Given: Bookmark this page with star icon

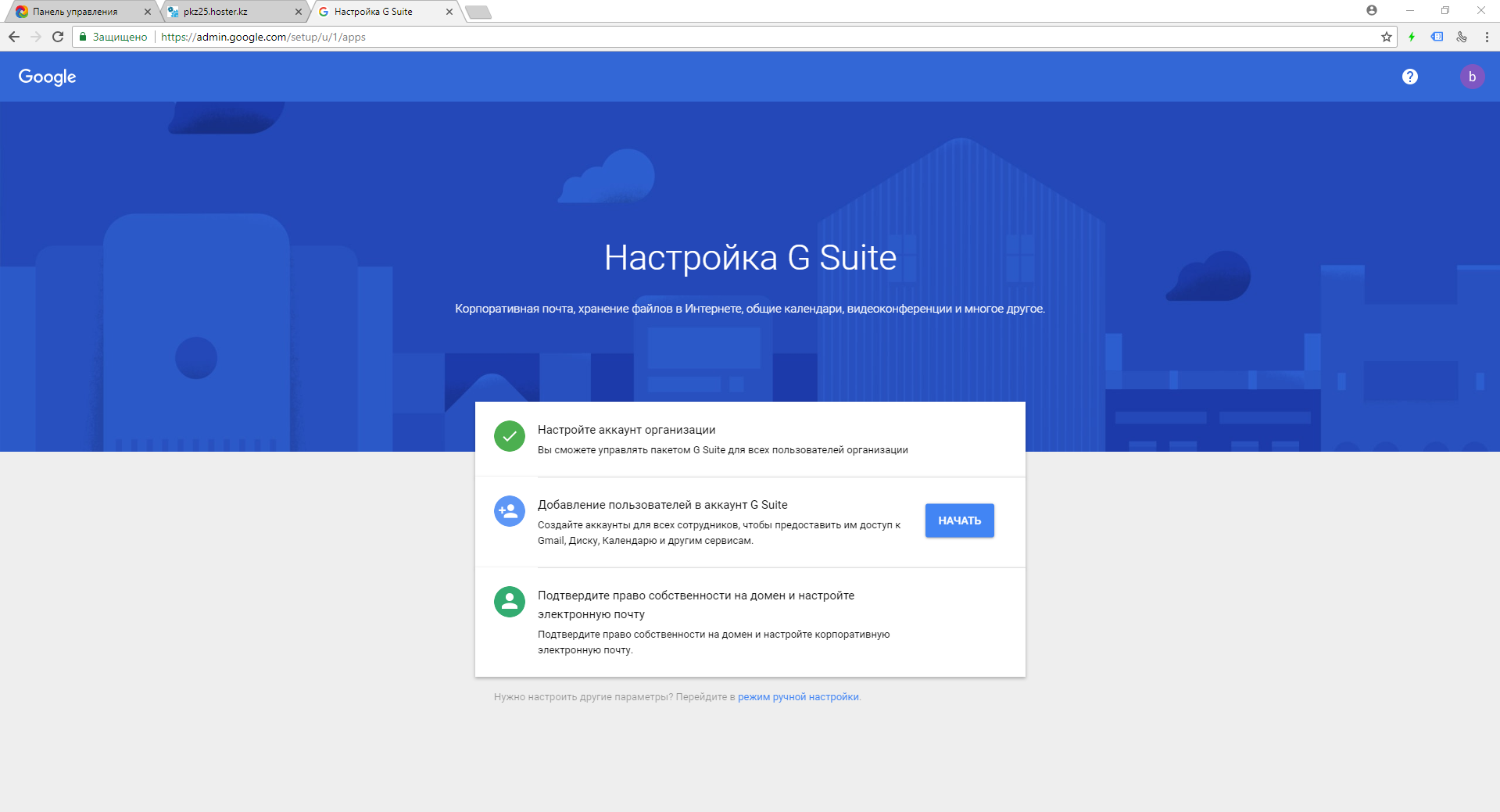Looking at the screenshot, I should click(x=1387, y=37).
